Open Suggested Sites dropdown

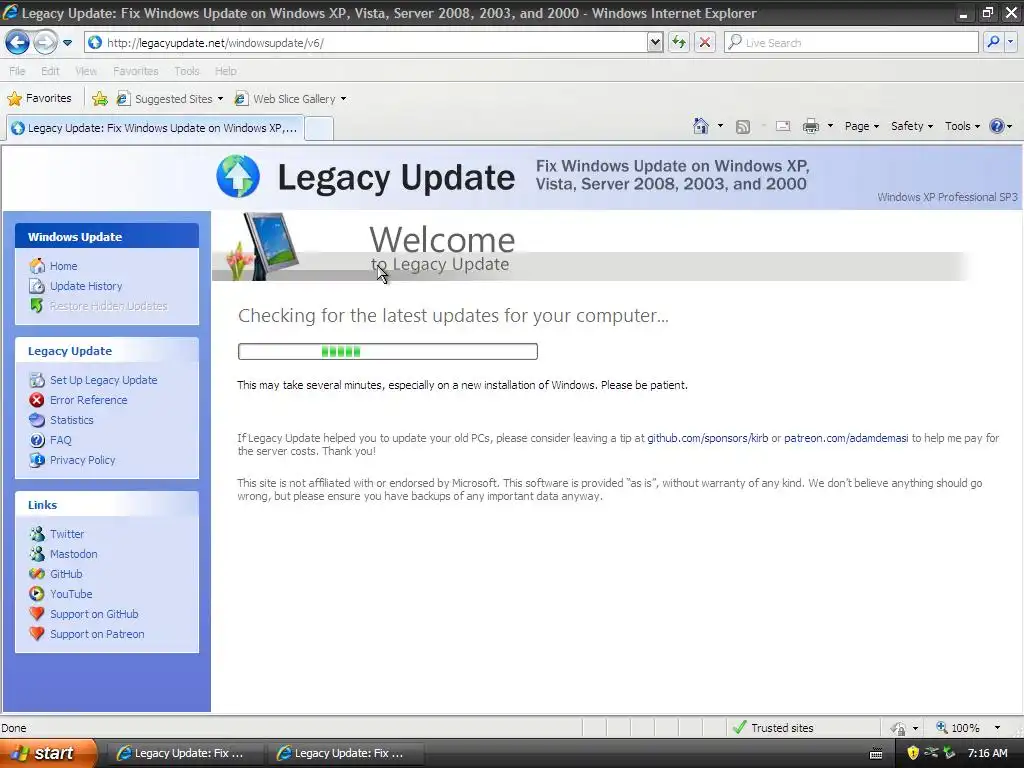tap(170, 99)
